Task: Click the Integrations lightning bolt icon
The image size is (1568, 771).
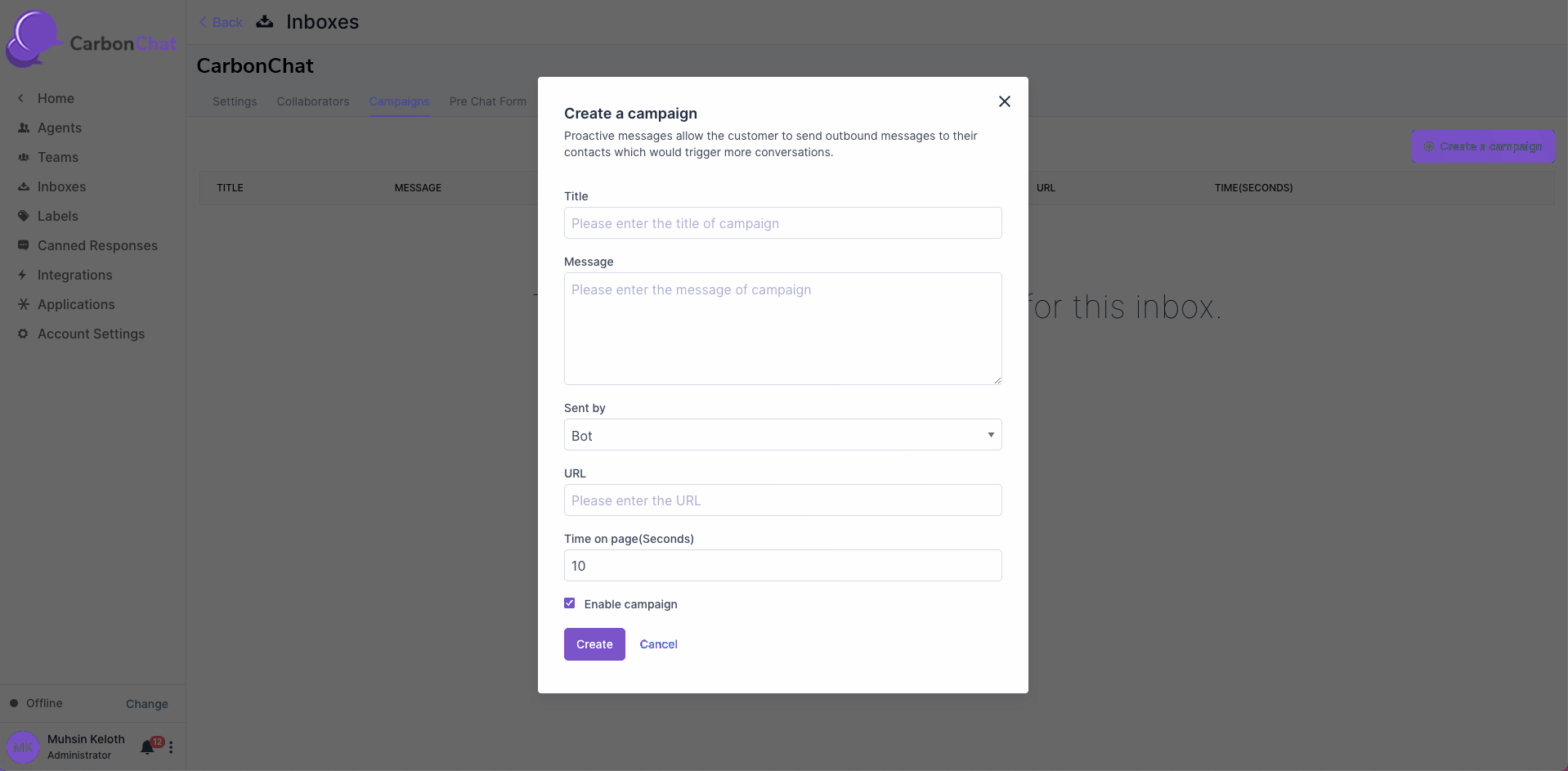Action: [23, 275]
